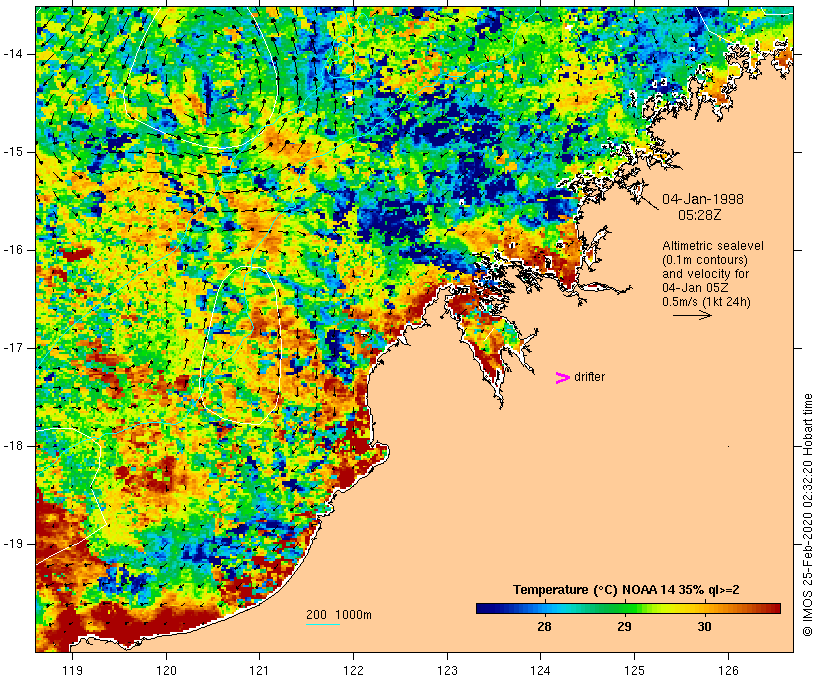Click the latitude label '-14'

[13, 54]
